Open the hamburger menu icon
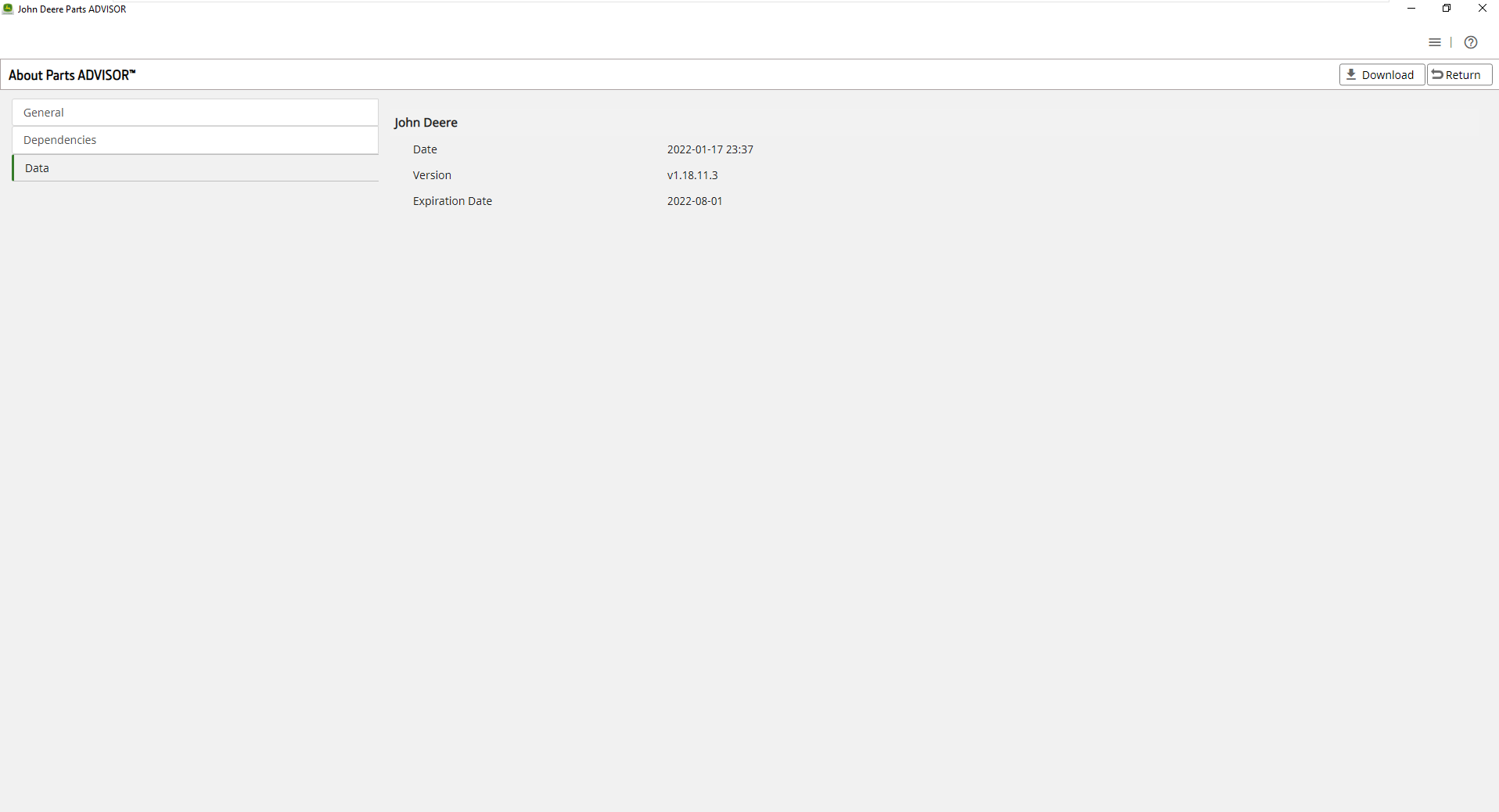Image resolution: width=1499 pixels, height=812 pixels. pyautogui.click(x=1434, y=43)
